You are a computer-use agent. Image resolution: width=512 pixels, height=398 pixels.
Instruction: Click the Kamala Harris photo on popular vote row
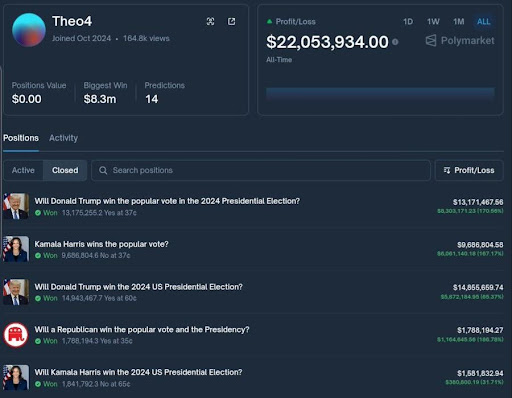(x=16, y=249)
